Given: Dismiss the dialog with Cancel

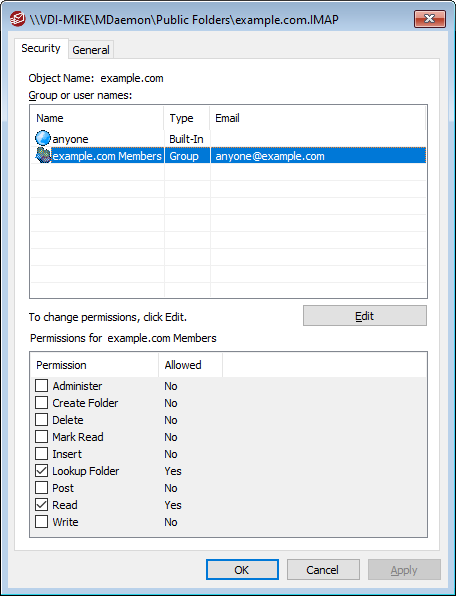Looking at the screenshot, I should click(x=323, y=569).
